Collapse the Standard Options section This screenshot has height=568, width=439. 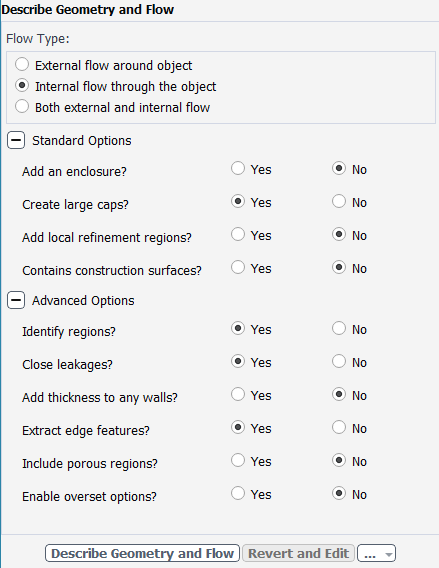[16, 140]
